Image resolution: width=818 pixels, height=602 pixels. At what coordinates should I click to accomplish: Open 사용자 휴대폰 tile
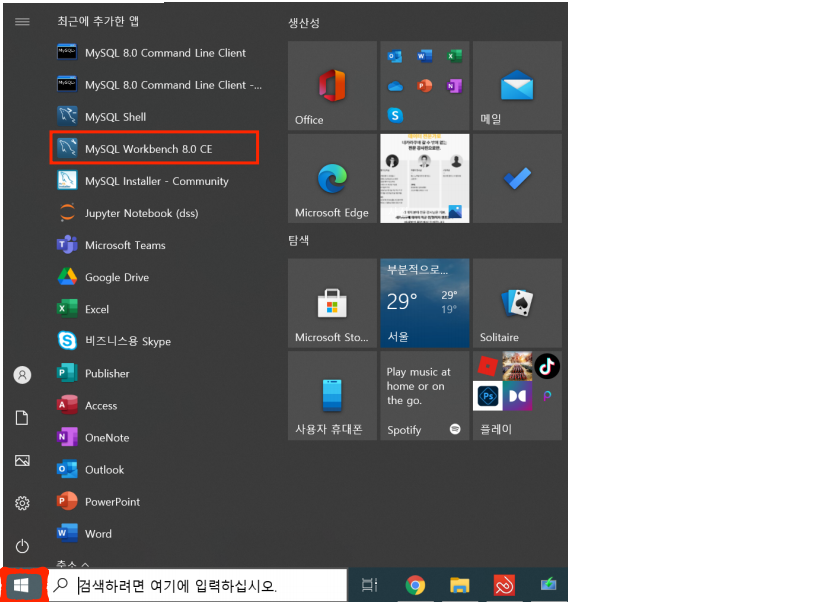(x=332, y=395)
